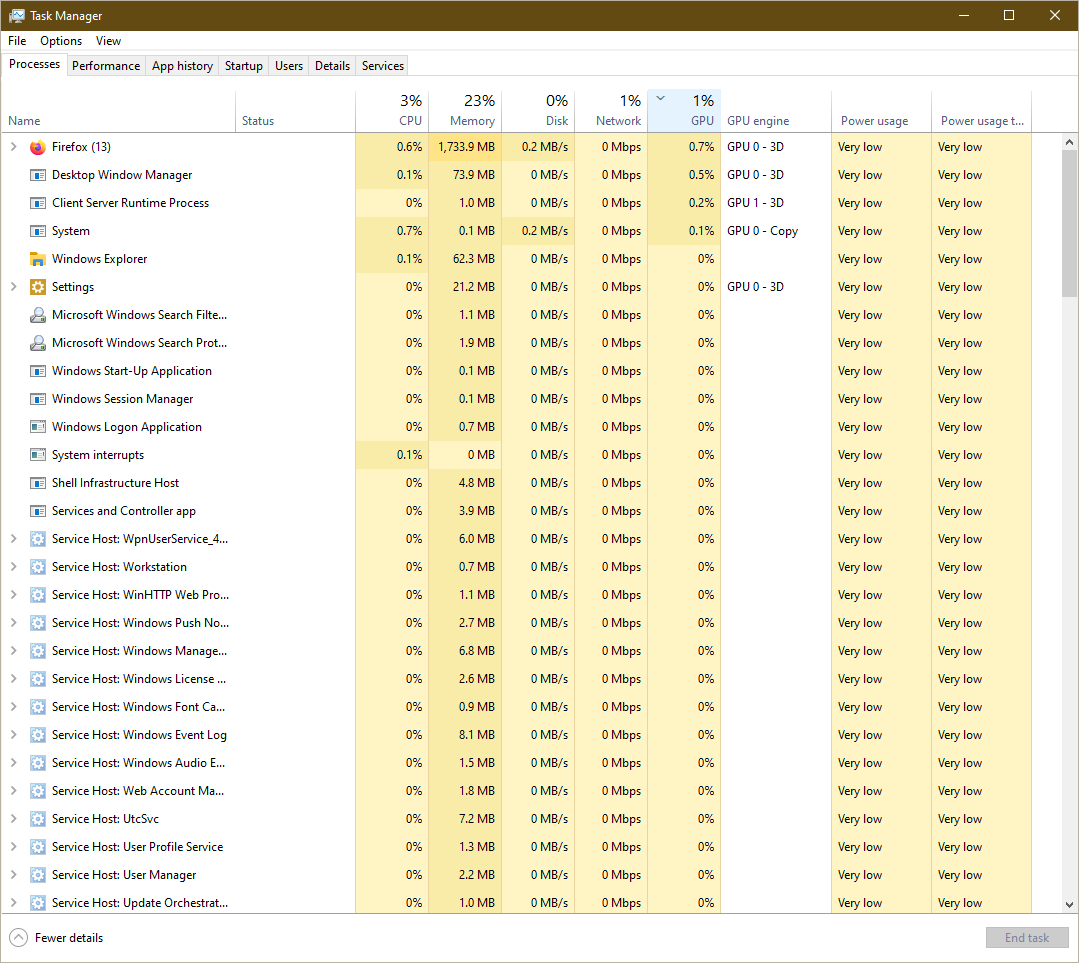Click the Windows Logon Application icon
1079x963 pixels.
pyautogui.click(x=38, y=427)
